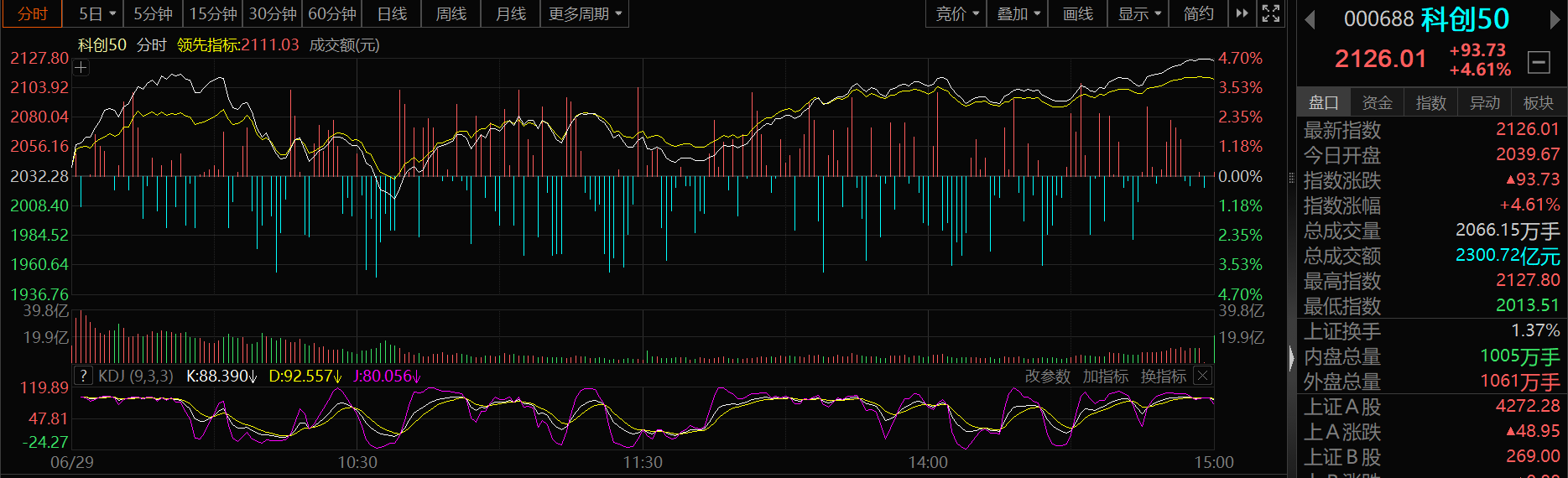Open the 叠加 overlay dropdown
The image size is (1568, 478).
1018,13
